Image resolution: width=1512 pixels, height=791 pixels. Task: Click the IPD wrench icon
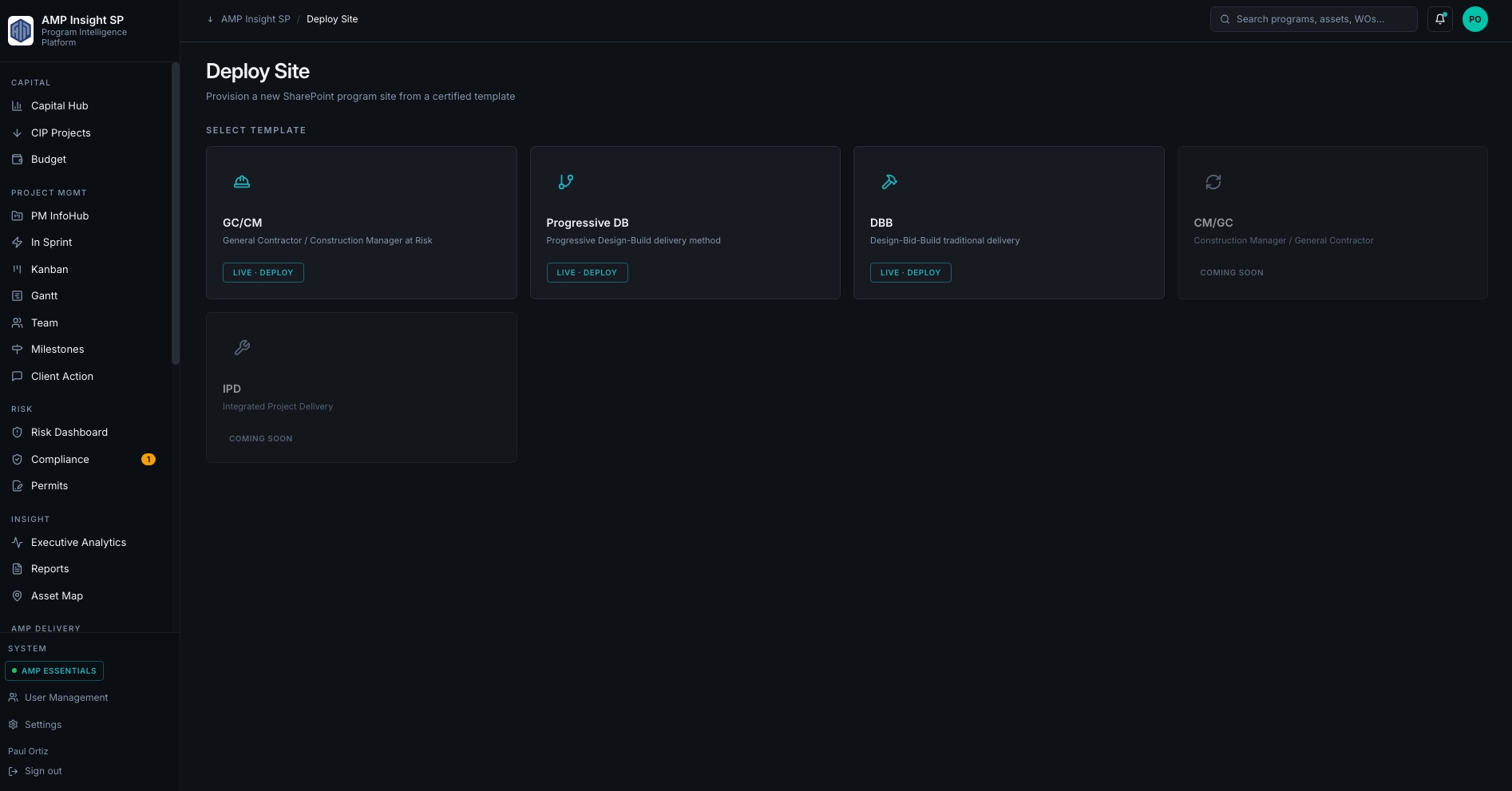coord(242,347)
